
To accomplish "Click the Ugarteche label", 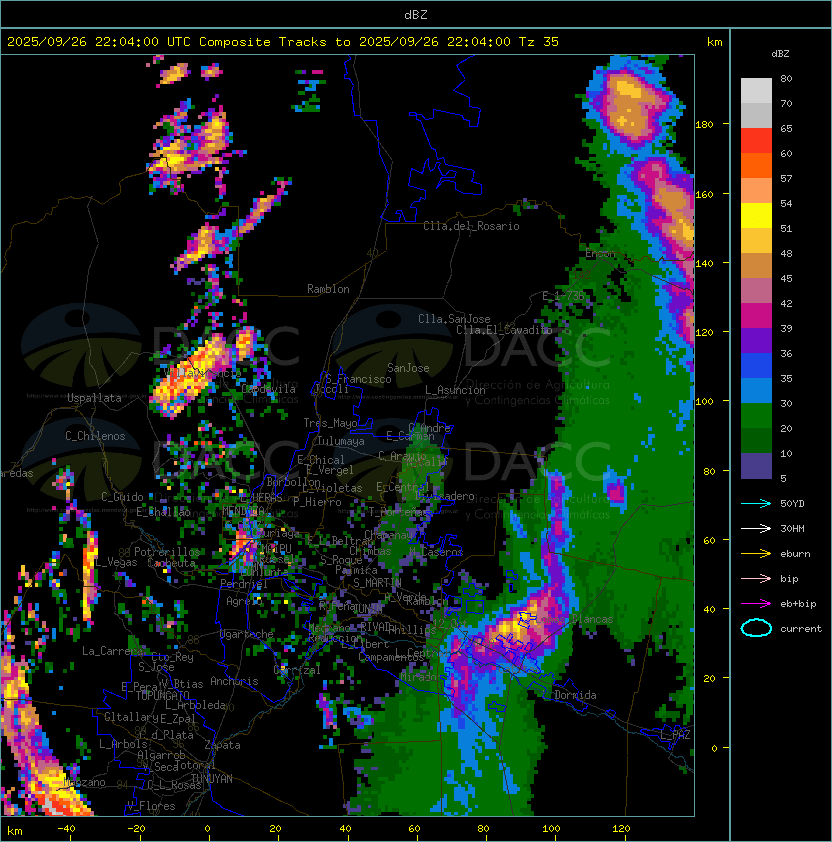I will pos(247,634).
